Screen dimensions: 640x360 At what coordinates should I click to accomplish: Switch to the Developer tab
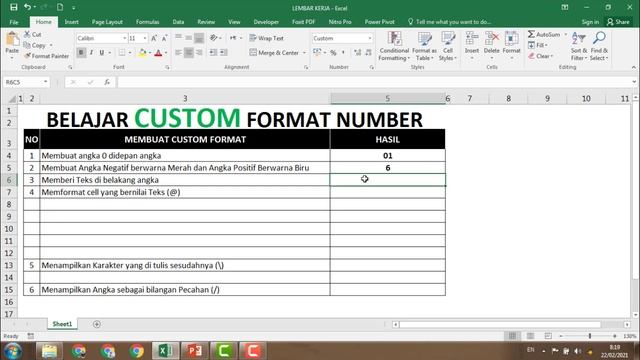pos(266,22)
